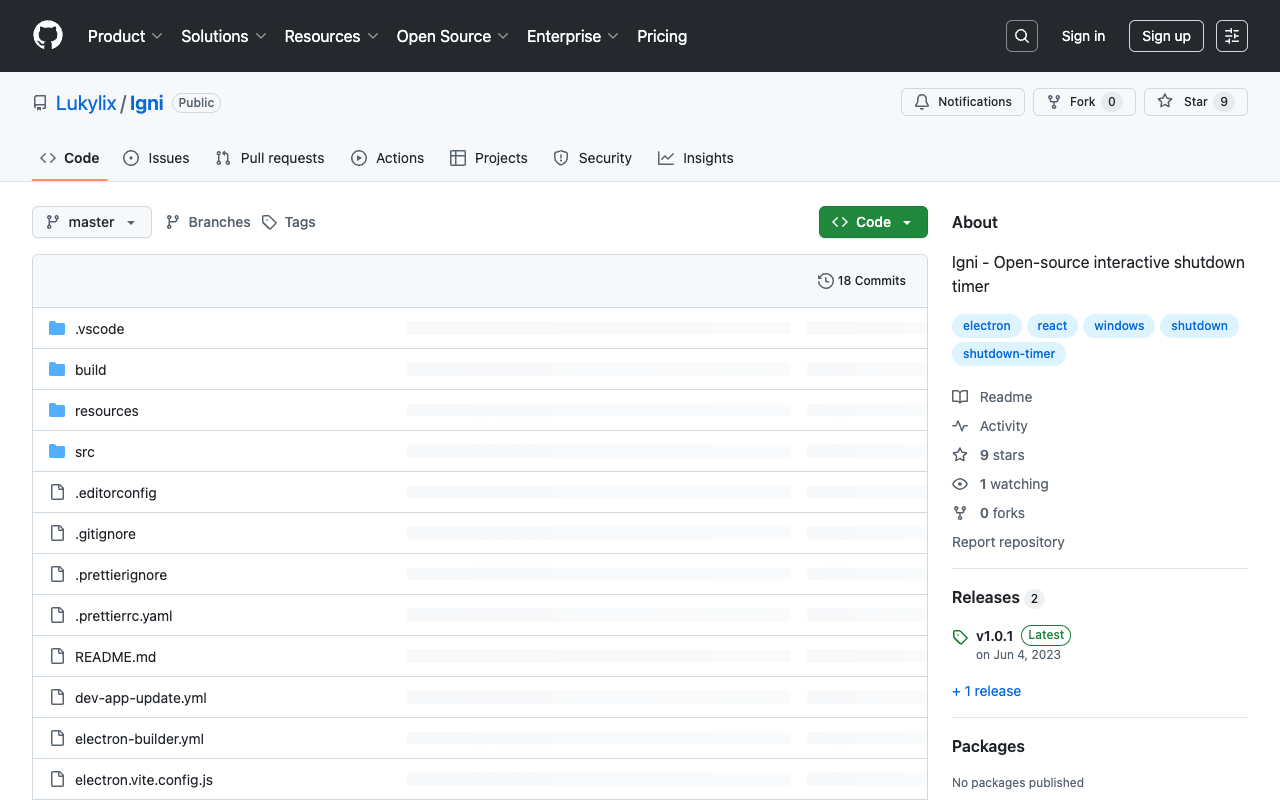
Task: Click the fork icon beside 0 forks
Action: pyautogui.click(x=960, y=513)
